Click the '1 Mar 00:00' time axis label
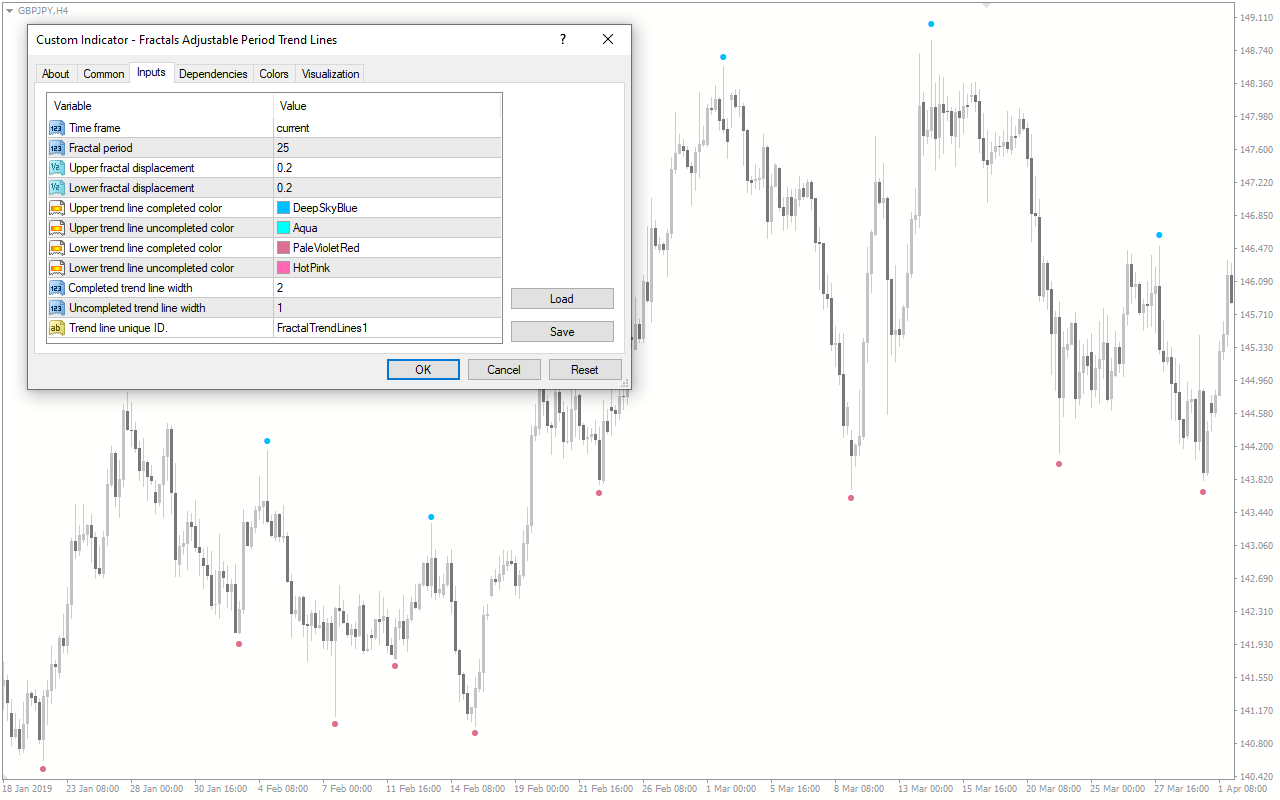Screen dimensions: 1280x800 [x=732, y=789]
